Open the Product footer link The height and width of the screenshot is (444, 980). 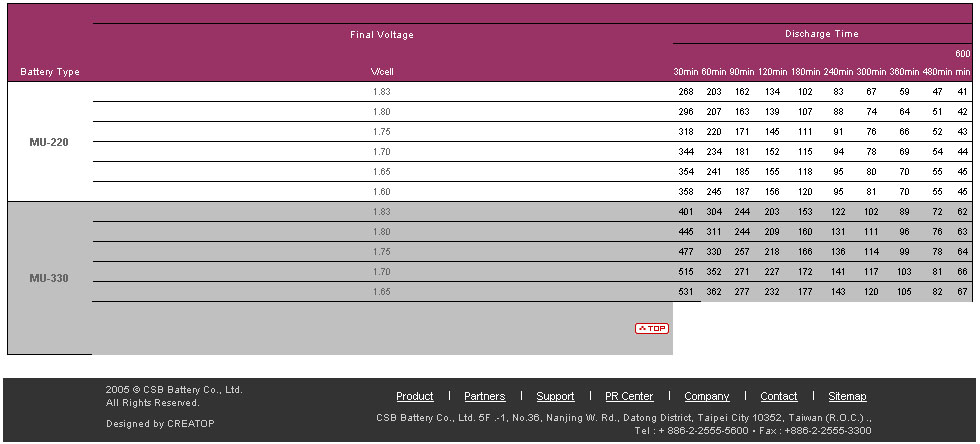(414, 396)
